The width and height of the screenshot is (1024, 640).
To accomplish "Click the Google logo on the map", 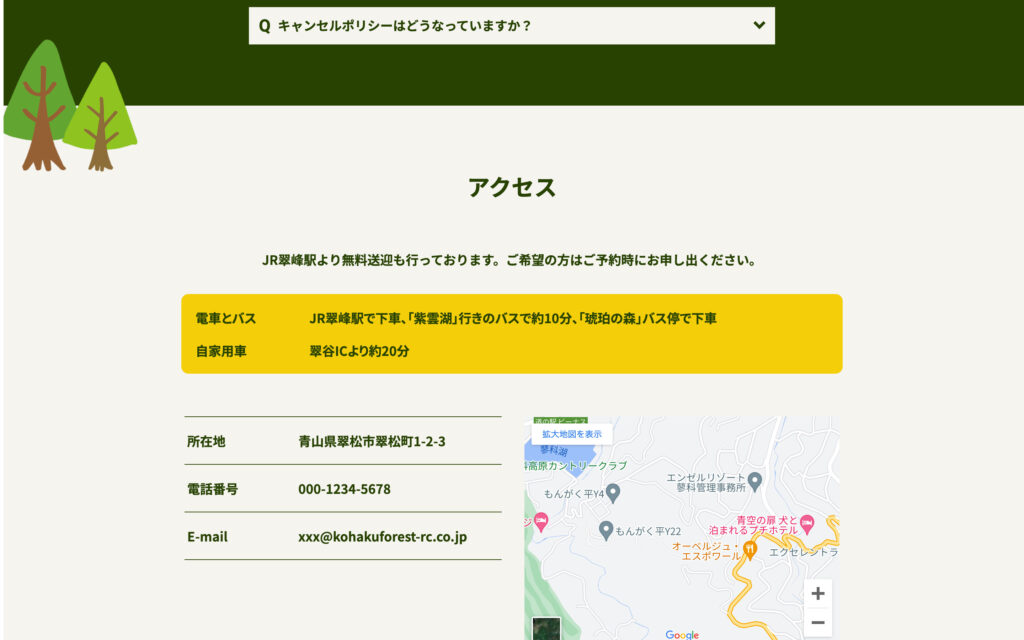I will click(682, 634).
